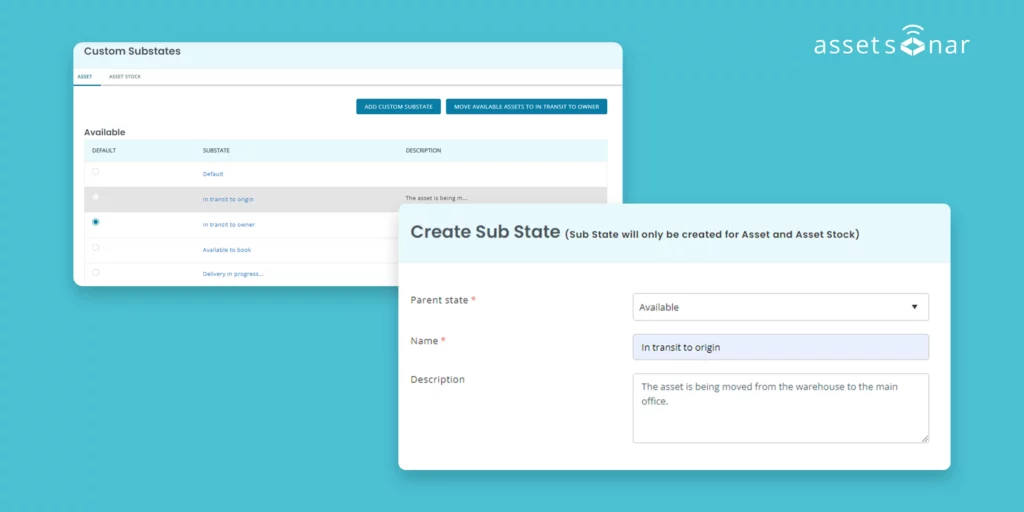The image size is (1024, 512).
Task: Click the Description textarea resize handle
Action: pyautogui.click(x=924, y=438)
